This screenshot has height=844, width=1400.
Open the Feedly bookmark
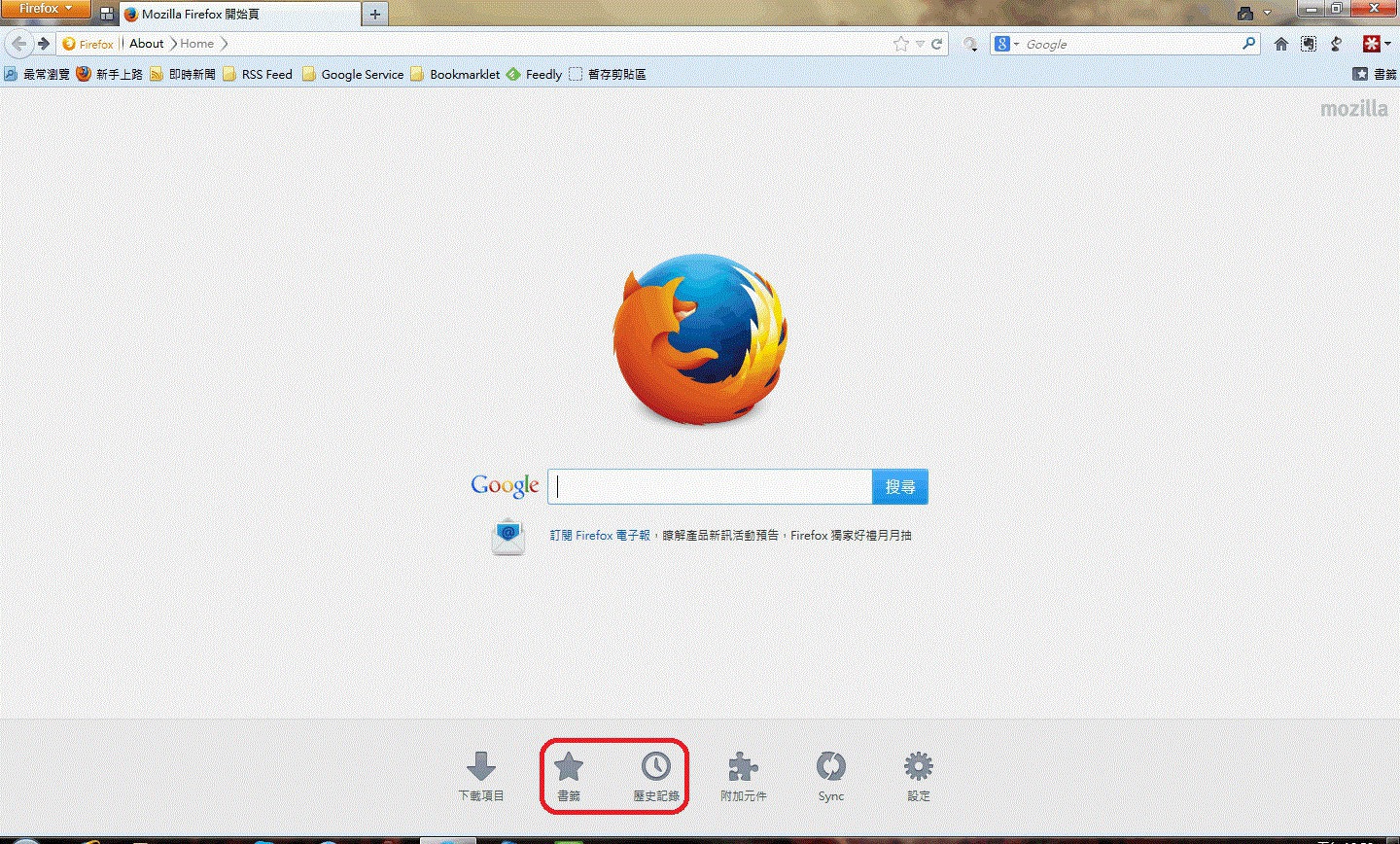click(x=534, y=74)
